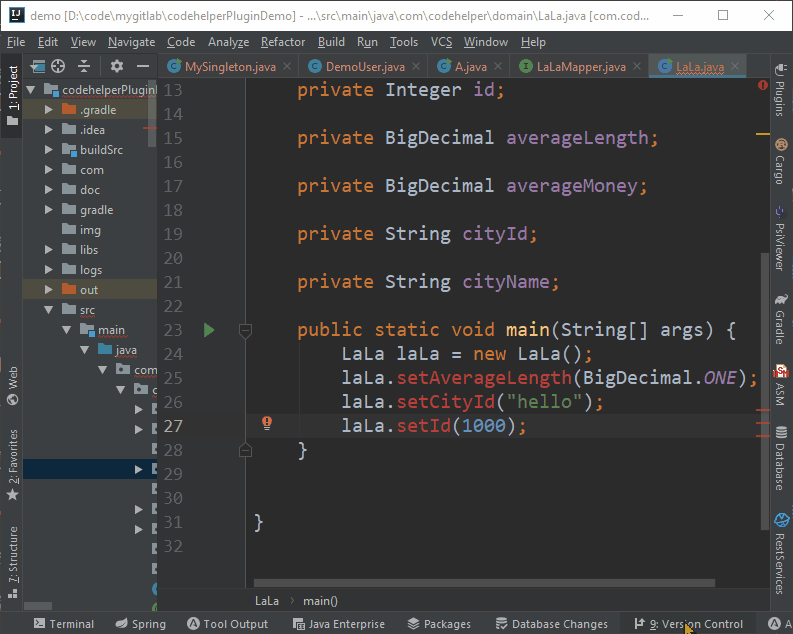Open the Packages tool window
Screen dimensions: 793x634
tap(439, 624)
